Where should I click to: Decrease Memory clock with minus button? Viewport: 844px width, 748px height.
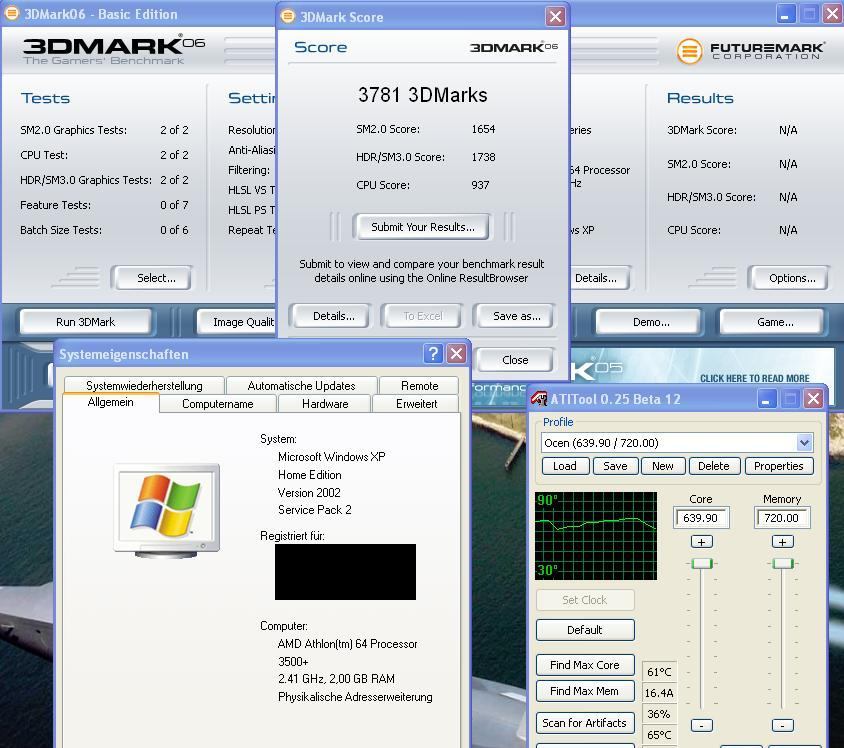[782, 725]
